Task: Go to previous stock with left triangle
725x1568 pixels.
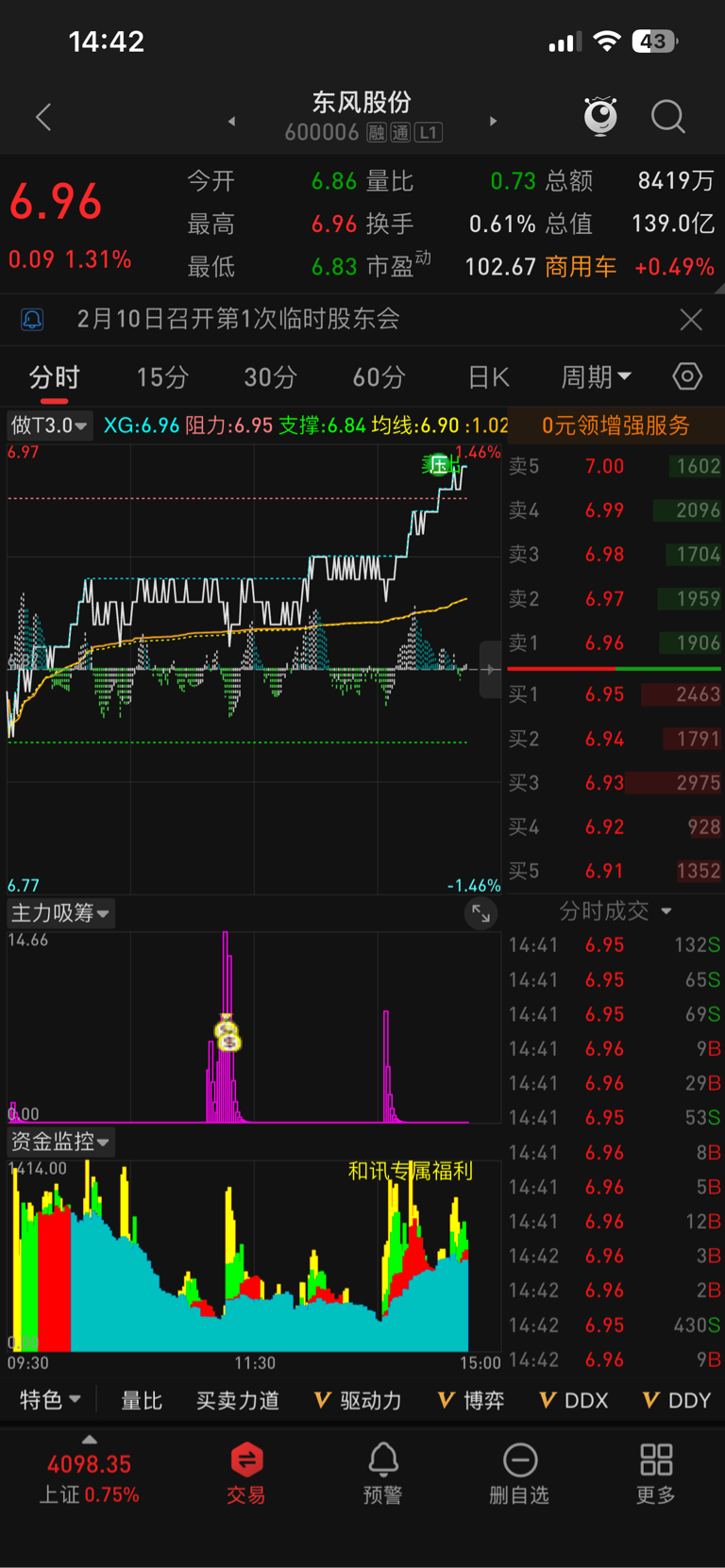Action: pyautogui.click(x=231, y=121)
